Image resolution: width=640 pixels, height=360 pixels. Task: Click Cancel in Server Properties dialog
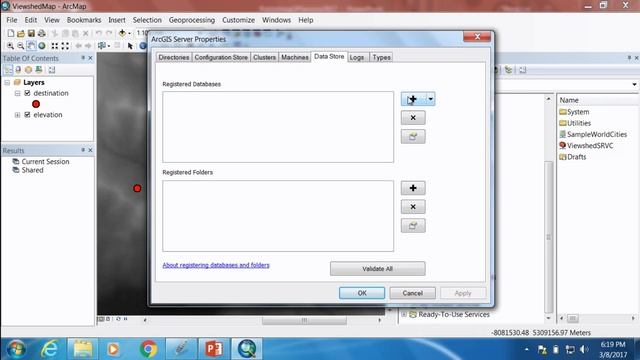coord(413,293)
